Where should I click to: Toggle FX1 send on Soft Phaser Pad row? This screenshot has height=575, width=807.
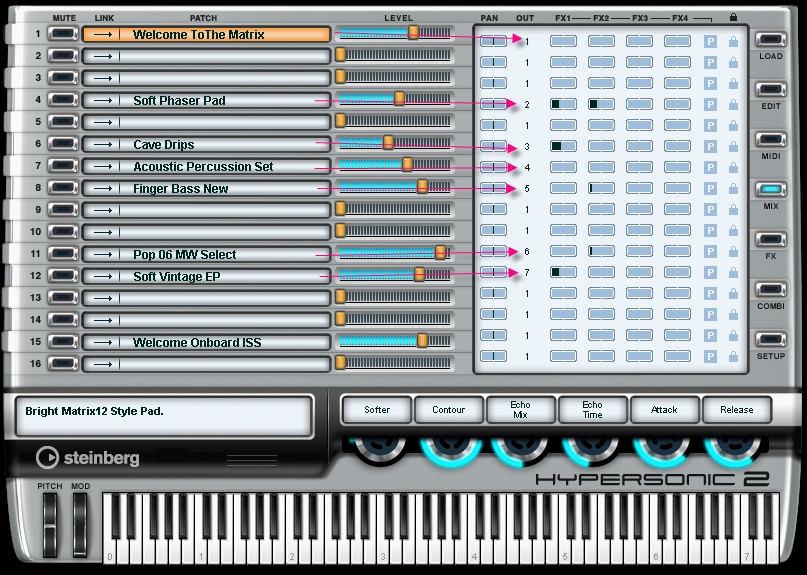coord(563,104)
